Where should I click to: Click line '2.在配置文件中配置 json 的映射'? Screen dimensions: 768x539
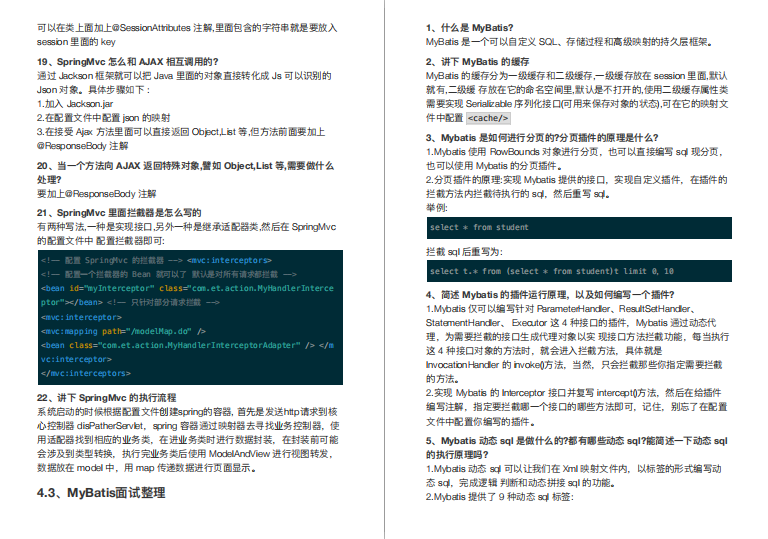pos(103,118)
